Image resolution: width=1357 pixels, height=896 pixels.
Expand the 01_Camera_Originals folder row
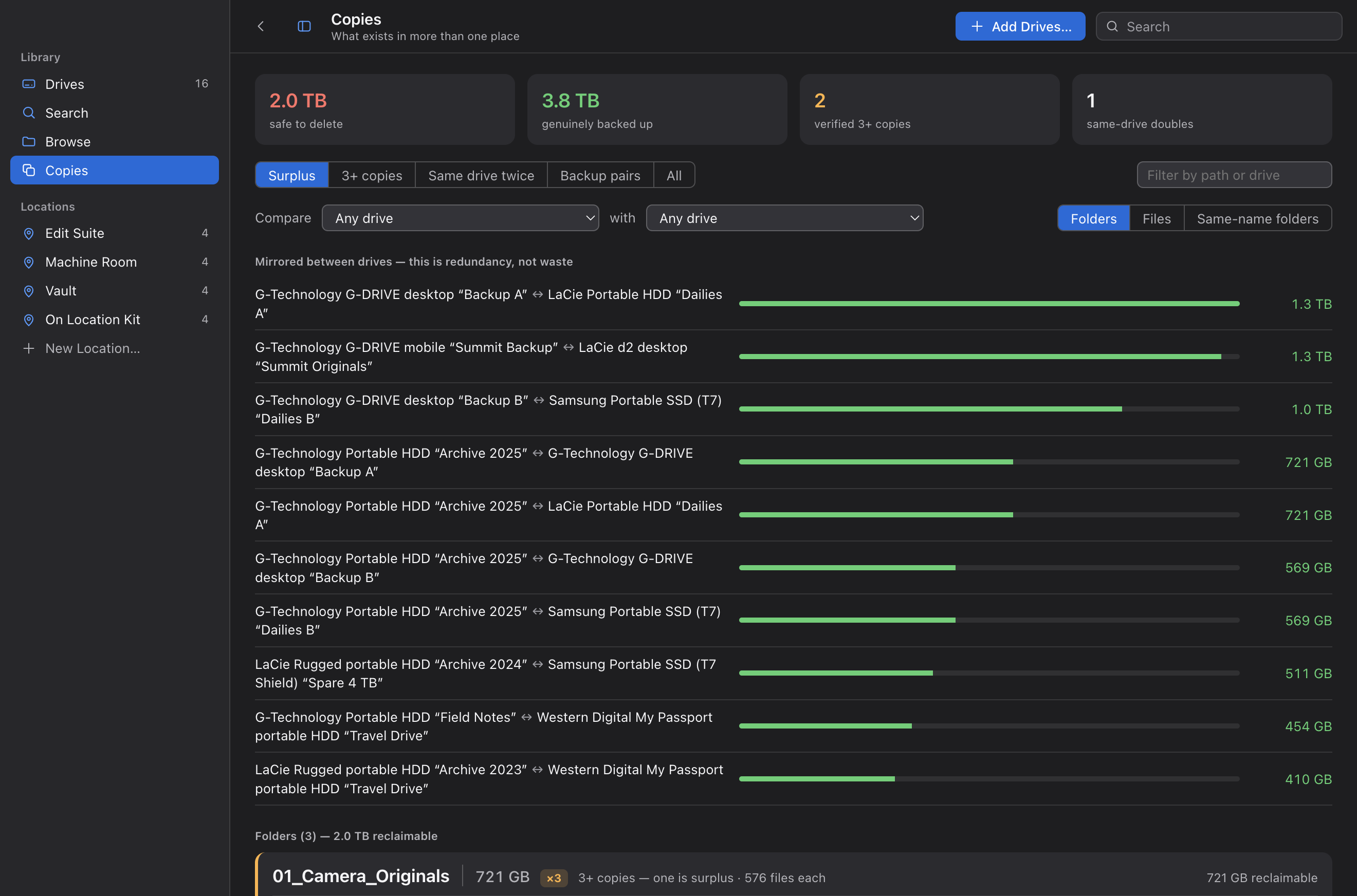point(794,876)
